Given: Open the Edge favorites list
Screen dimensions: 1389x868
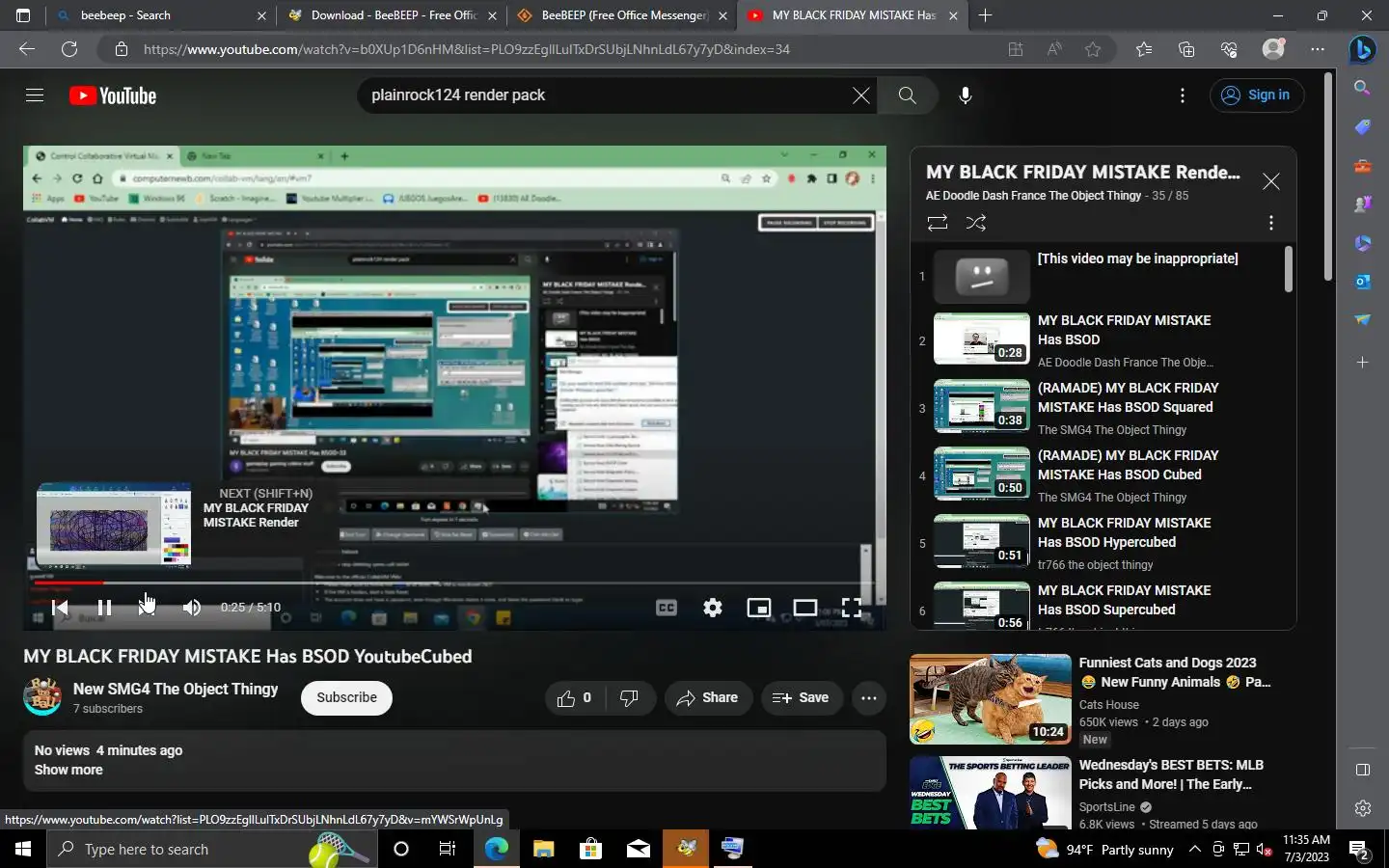Looking at the screenshot, I should pyautogui.click(x=1144, y=49).
